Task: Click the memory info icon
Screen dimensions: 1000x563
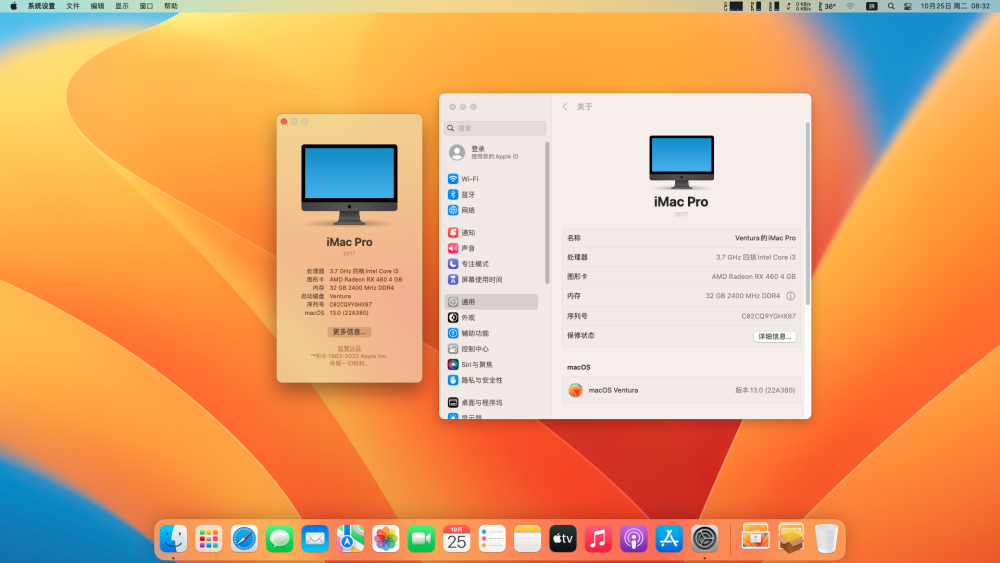Action: (x=790, y=296)
